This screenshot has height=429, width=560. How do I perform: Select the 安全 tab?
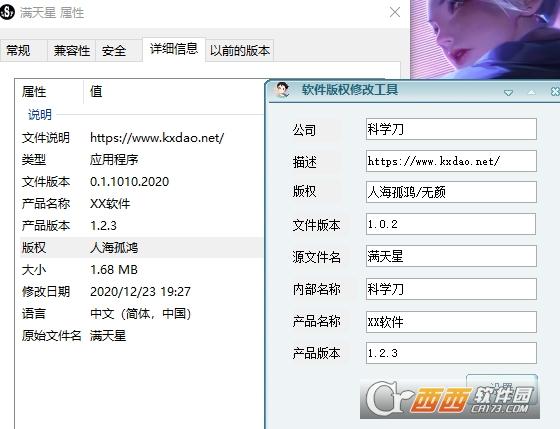tap(118, 51)
